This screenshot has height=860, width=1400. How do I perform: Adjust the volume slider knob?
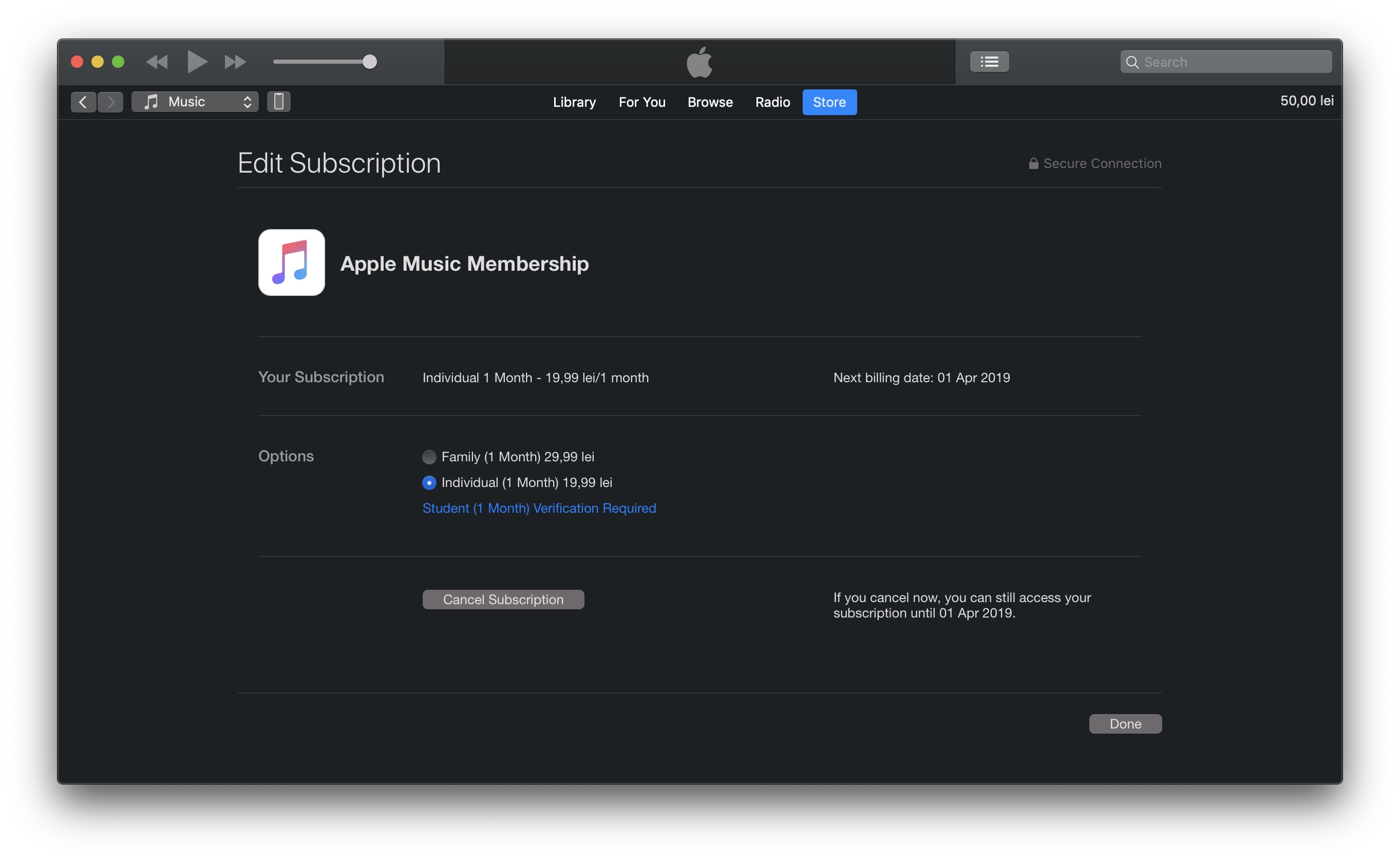[x=369, y=62]
